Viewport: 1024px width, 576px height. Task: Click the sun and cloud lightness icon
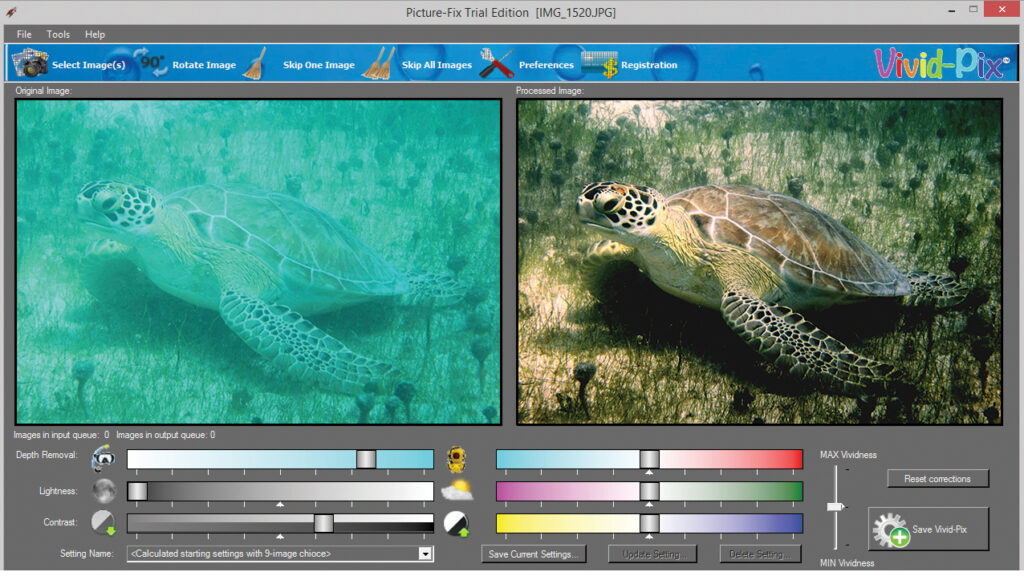[457, 491]
